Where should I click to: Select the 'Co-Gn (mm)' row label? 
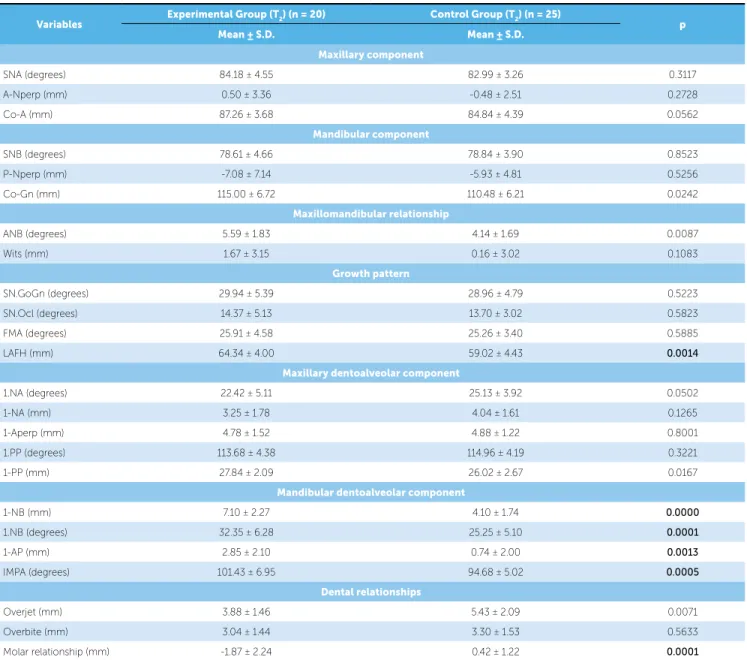(31, 194)
